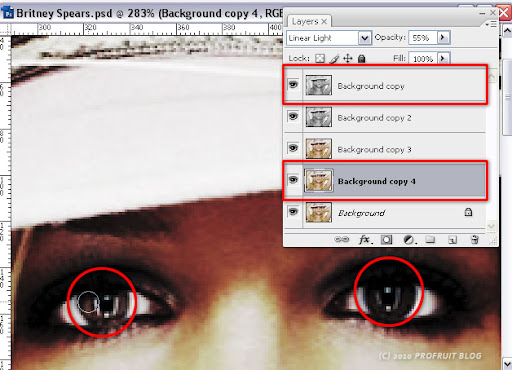Add a layer mask

coord(387,240)
